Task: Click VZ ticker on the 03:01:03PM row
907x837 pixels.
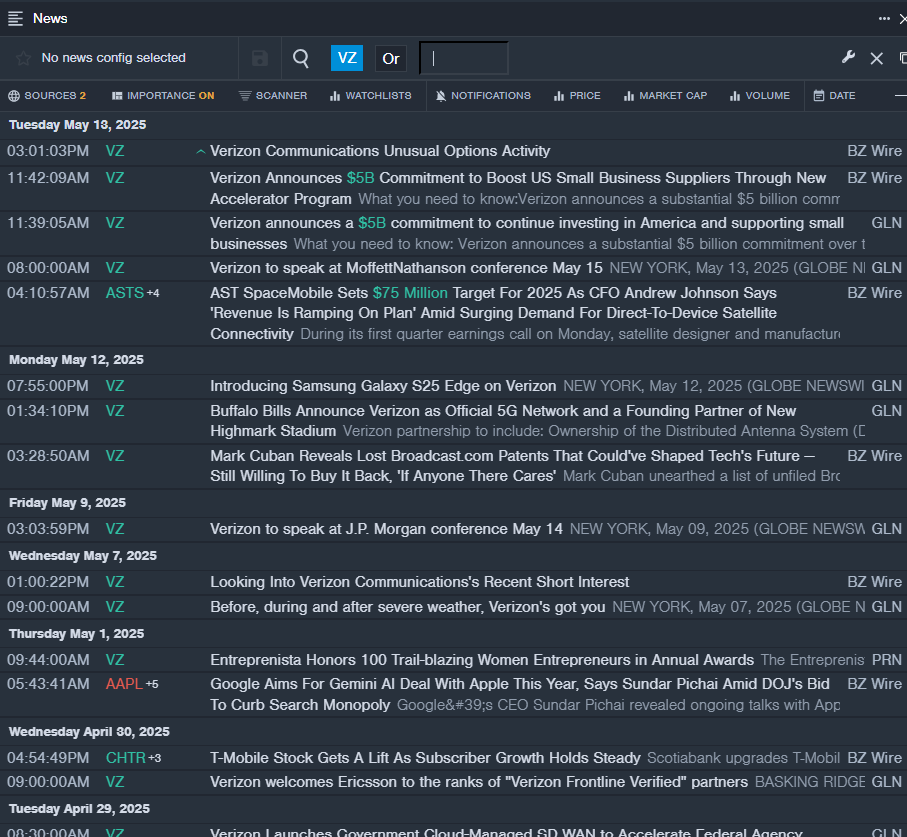Action: pos(115,151)
